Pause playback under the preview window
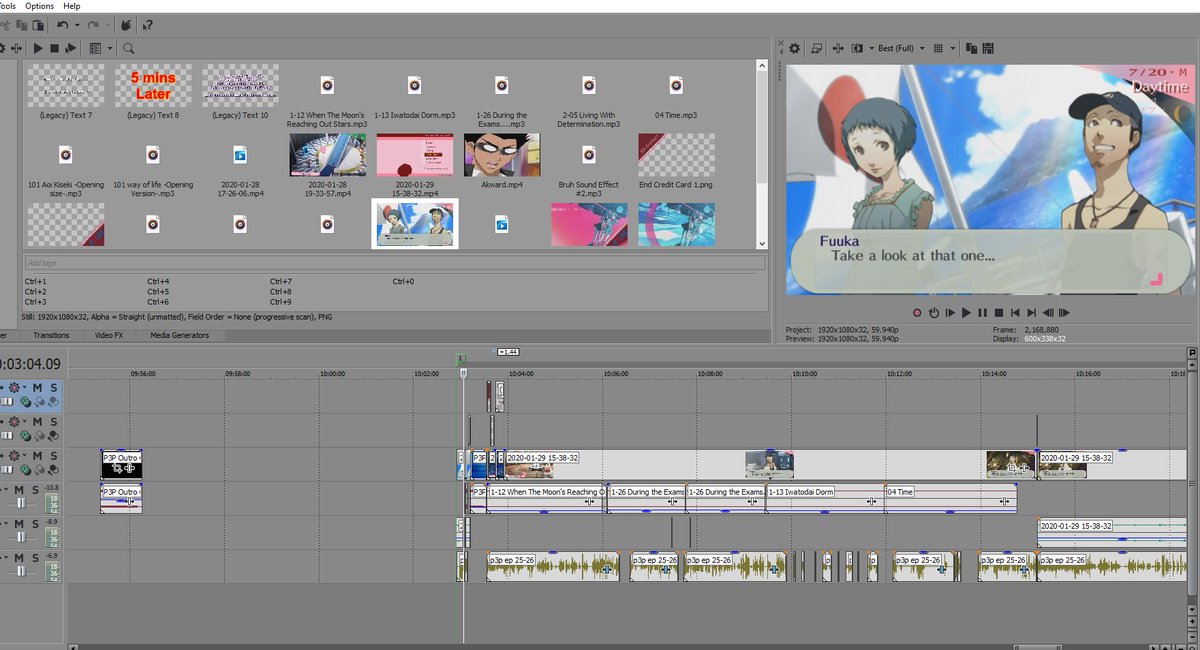 point(982,313)
